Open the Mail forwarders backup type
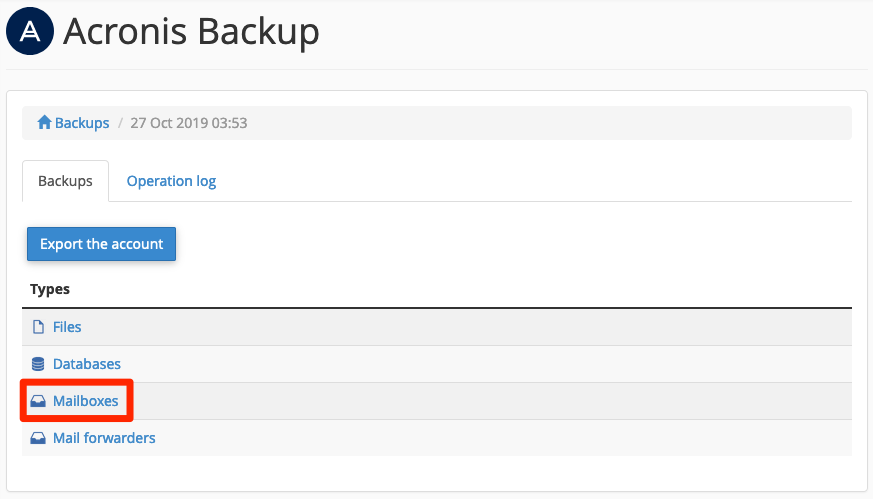873x499 pixels. (104, 438)
